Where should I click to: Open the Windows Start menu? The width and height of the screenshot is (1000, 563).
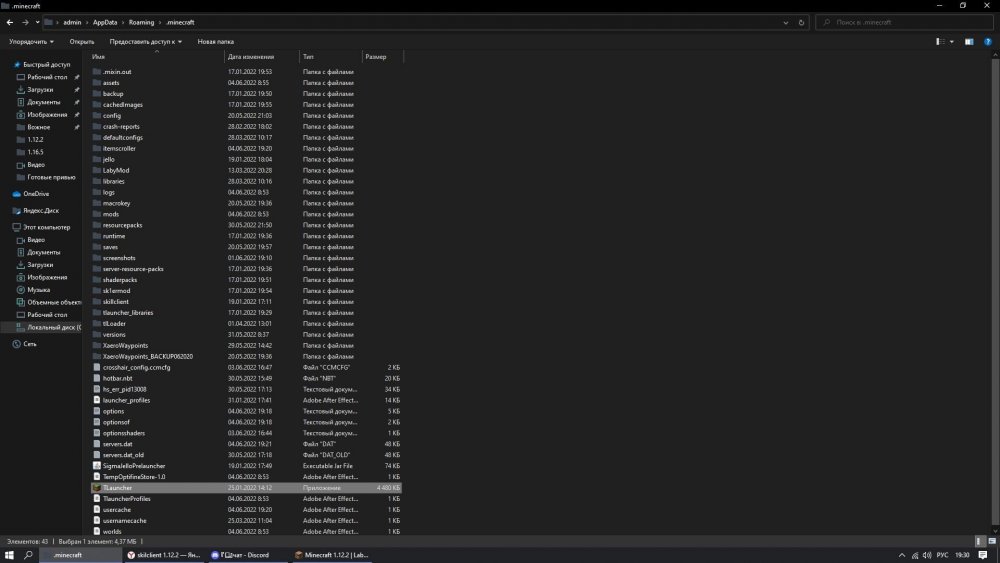pyautogui.click(x=9, y=555)
